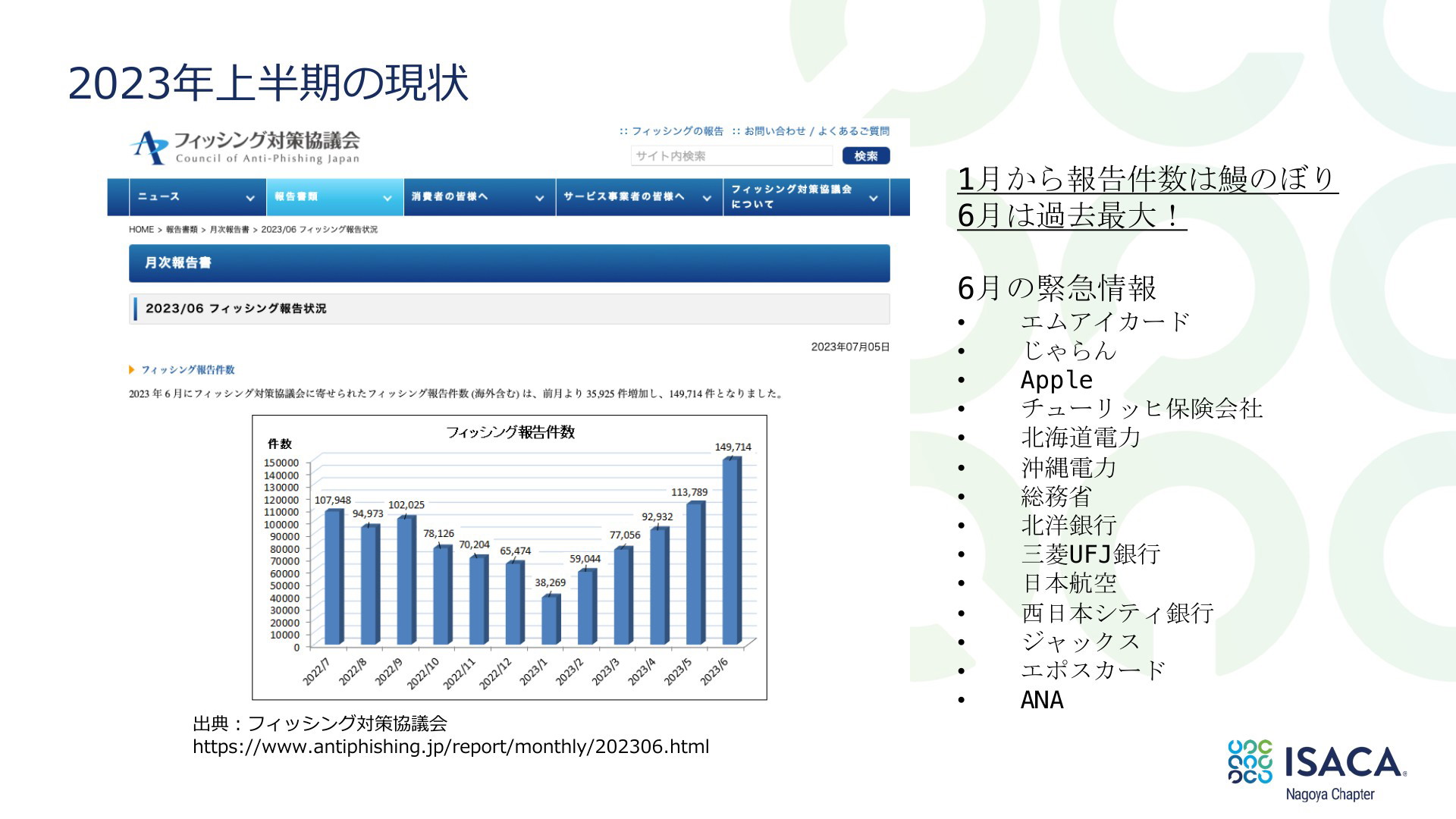Image resolution: width=1456 pixels, height=819 pixels.
Task: Open the 消費者の皆様へ menu
Action: click(x=479, y=197)
